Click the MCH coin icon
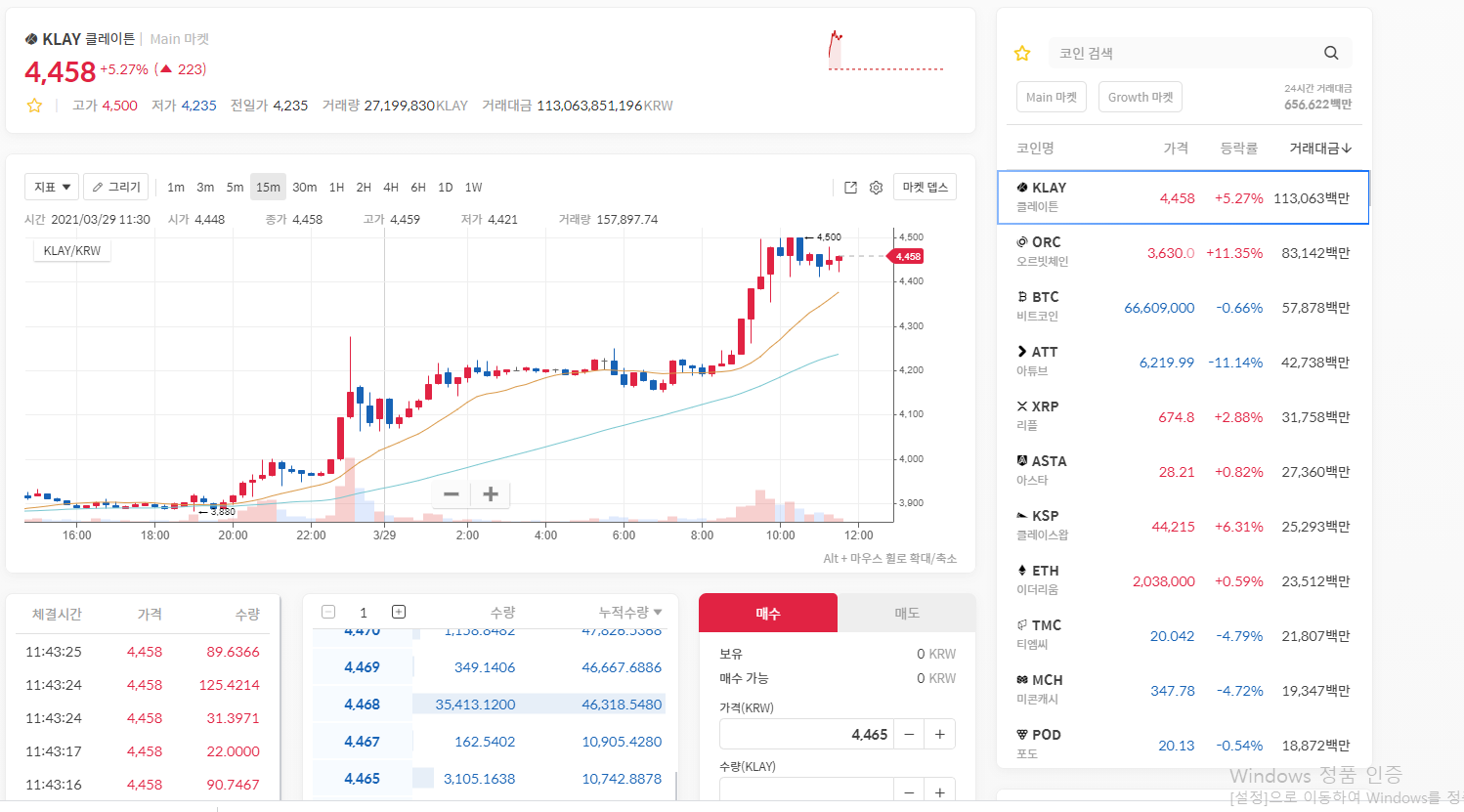 [x=1022, y=679]
